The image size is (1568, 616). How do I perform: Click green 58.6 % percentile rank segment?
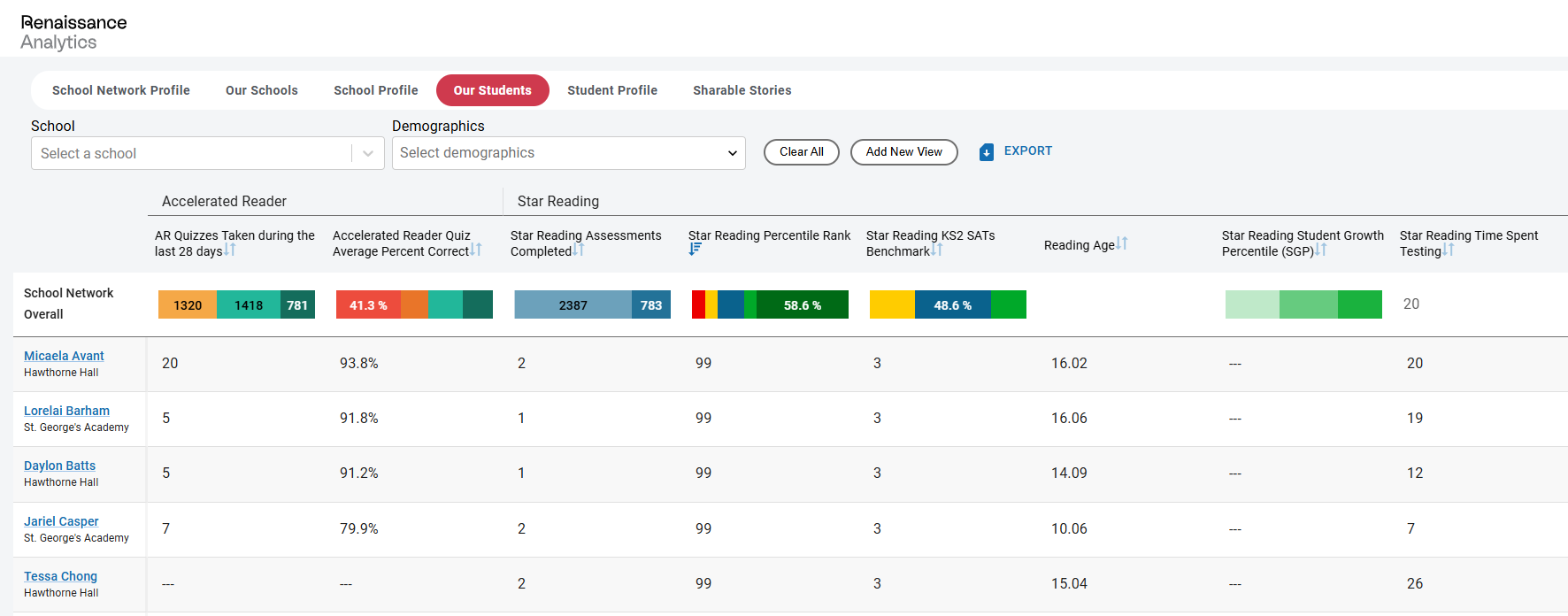(x=803, y=304)
